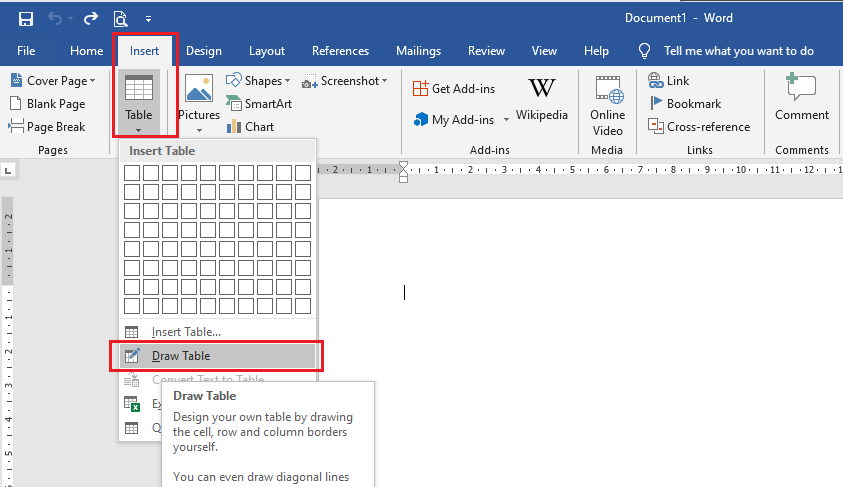Pick the top-left cell of the Insert Table grid
The image size is (843, 487).
point(132,173)
